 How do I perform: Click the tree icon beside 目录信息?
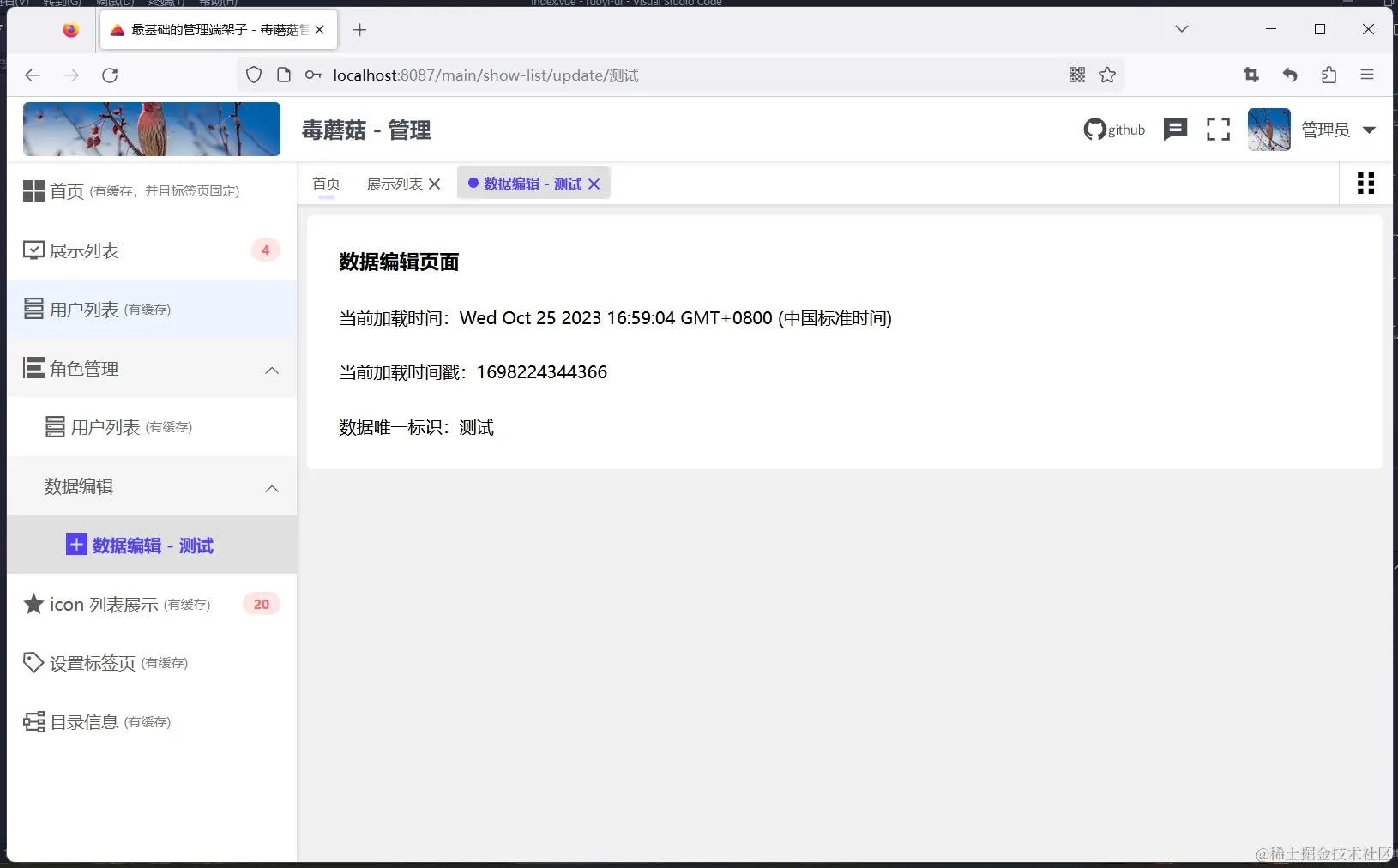click(x=33, y=721)
